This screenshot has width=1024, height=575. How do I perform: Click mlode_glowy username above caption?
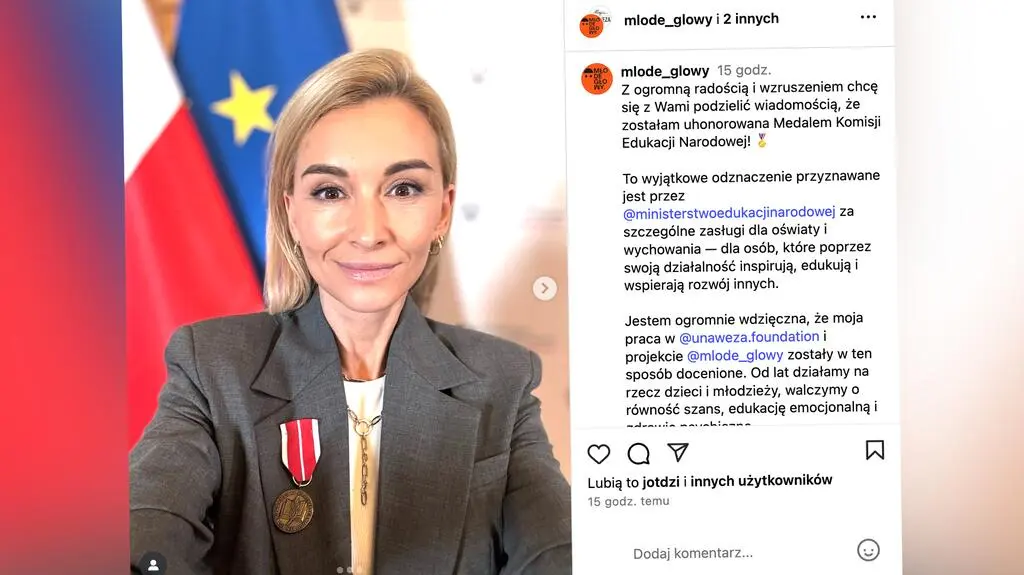665,71
